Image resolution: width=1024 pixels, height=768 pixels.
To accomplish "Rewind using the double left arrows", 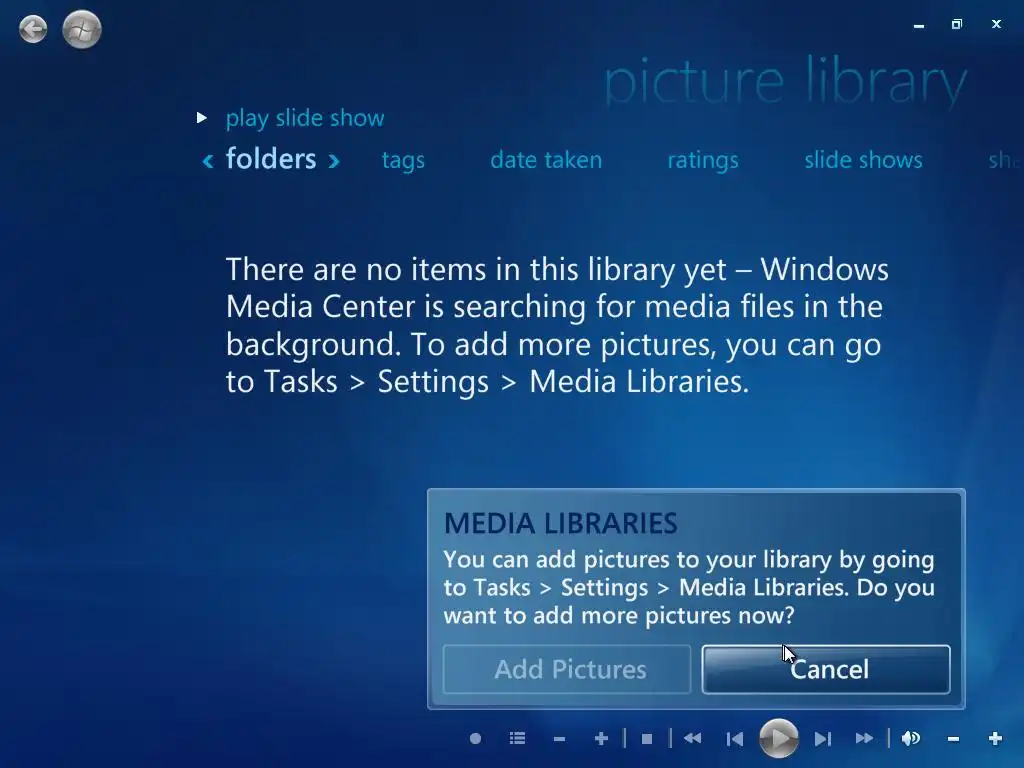I will (692, 739).
